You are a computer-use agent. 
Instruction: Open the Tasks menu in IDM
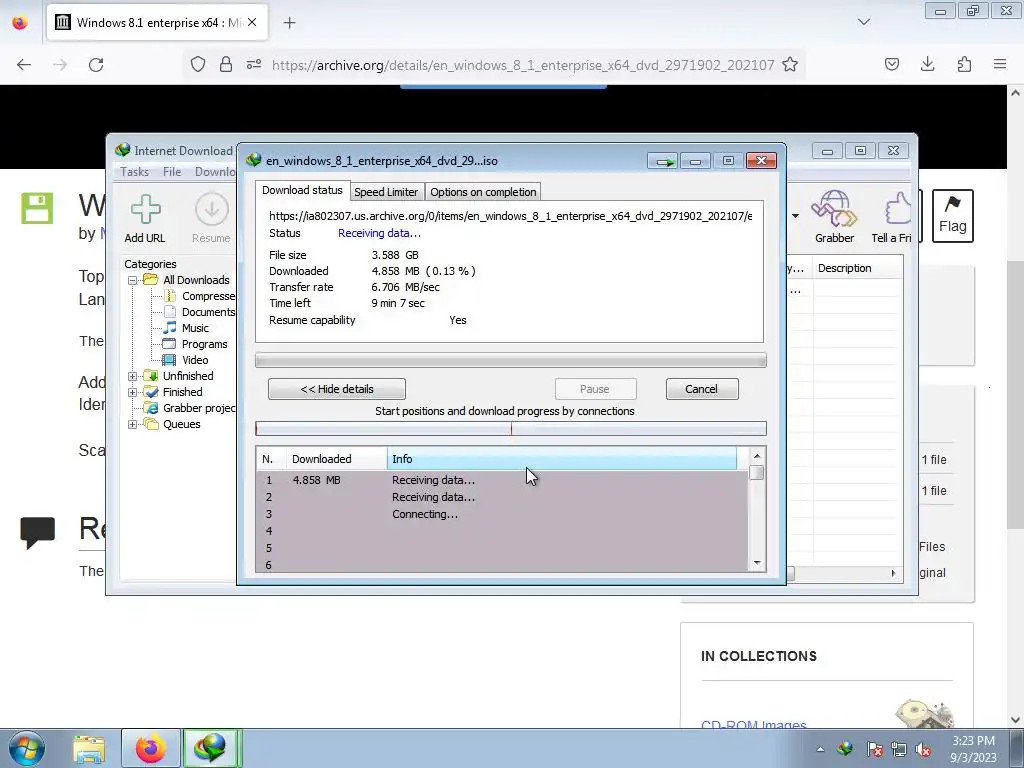(x=135, y=172)
